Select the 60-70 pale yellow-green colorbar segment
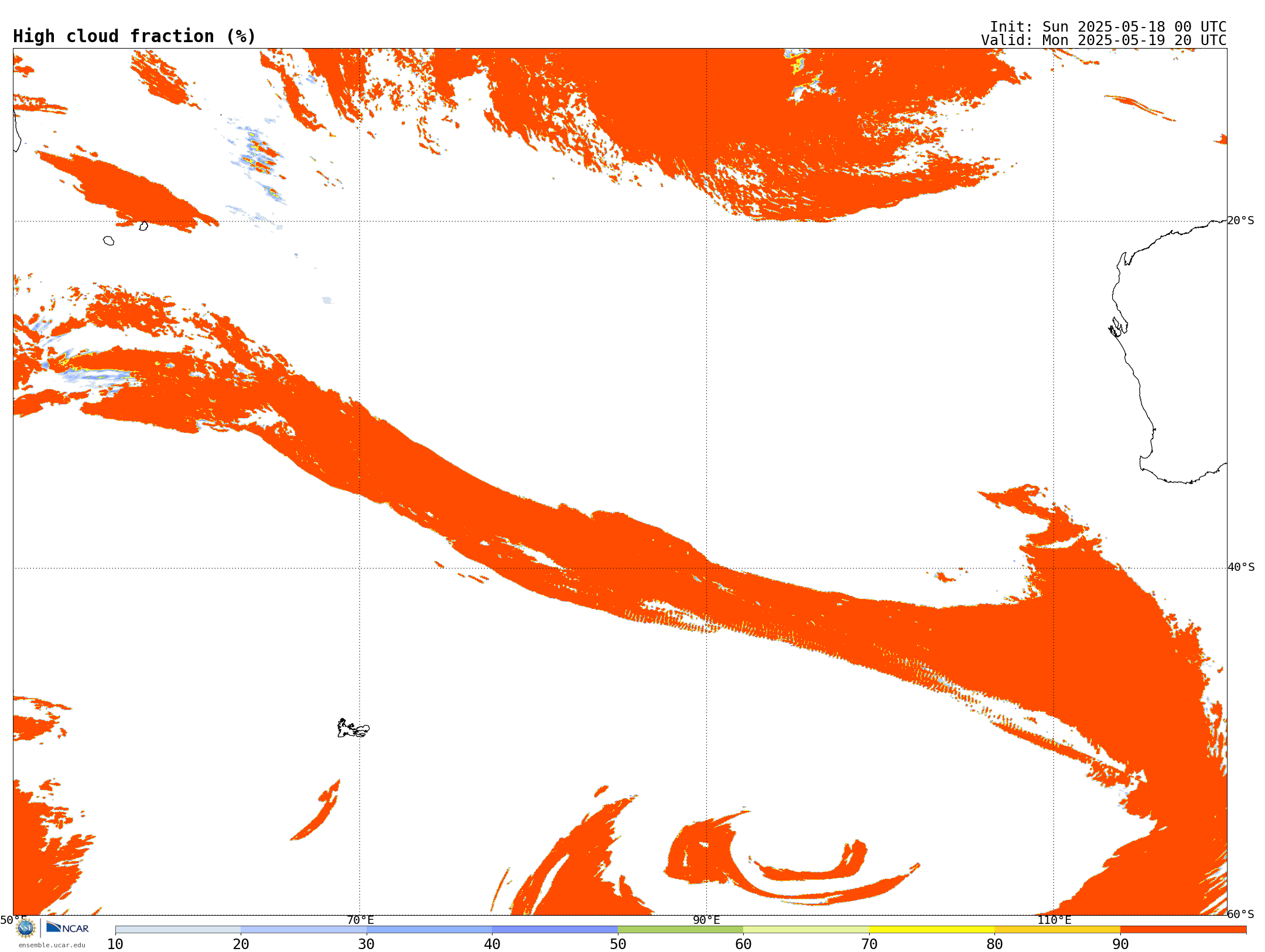 tap(806, 930)
